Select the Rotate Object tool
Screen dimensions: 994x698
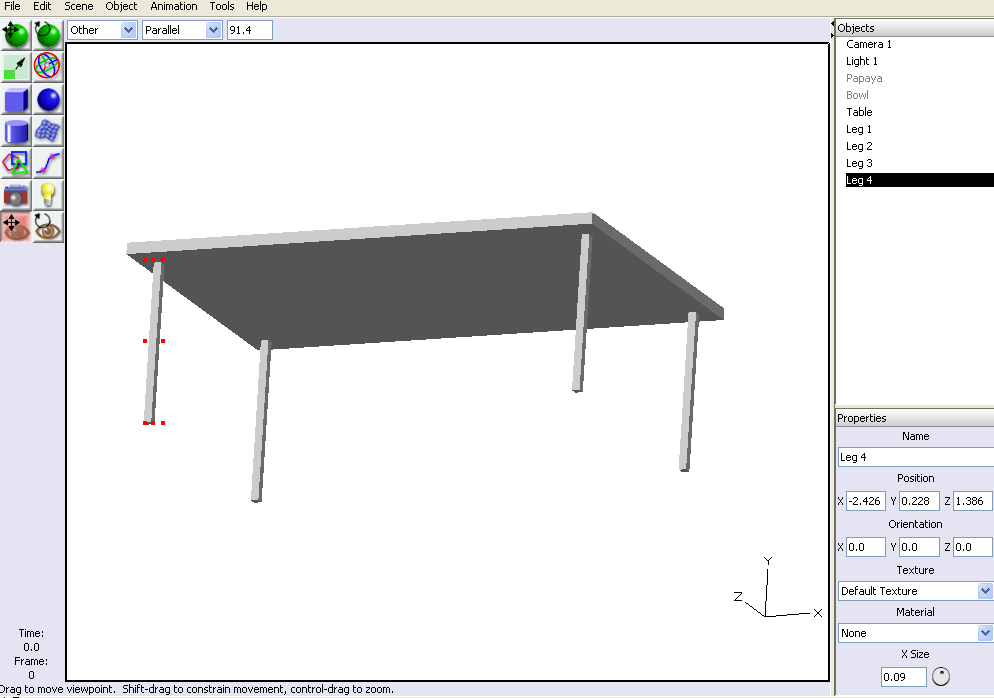coord(48,34)
